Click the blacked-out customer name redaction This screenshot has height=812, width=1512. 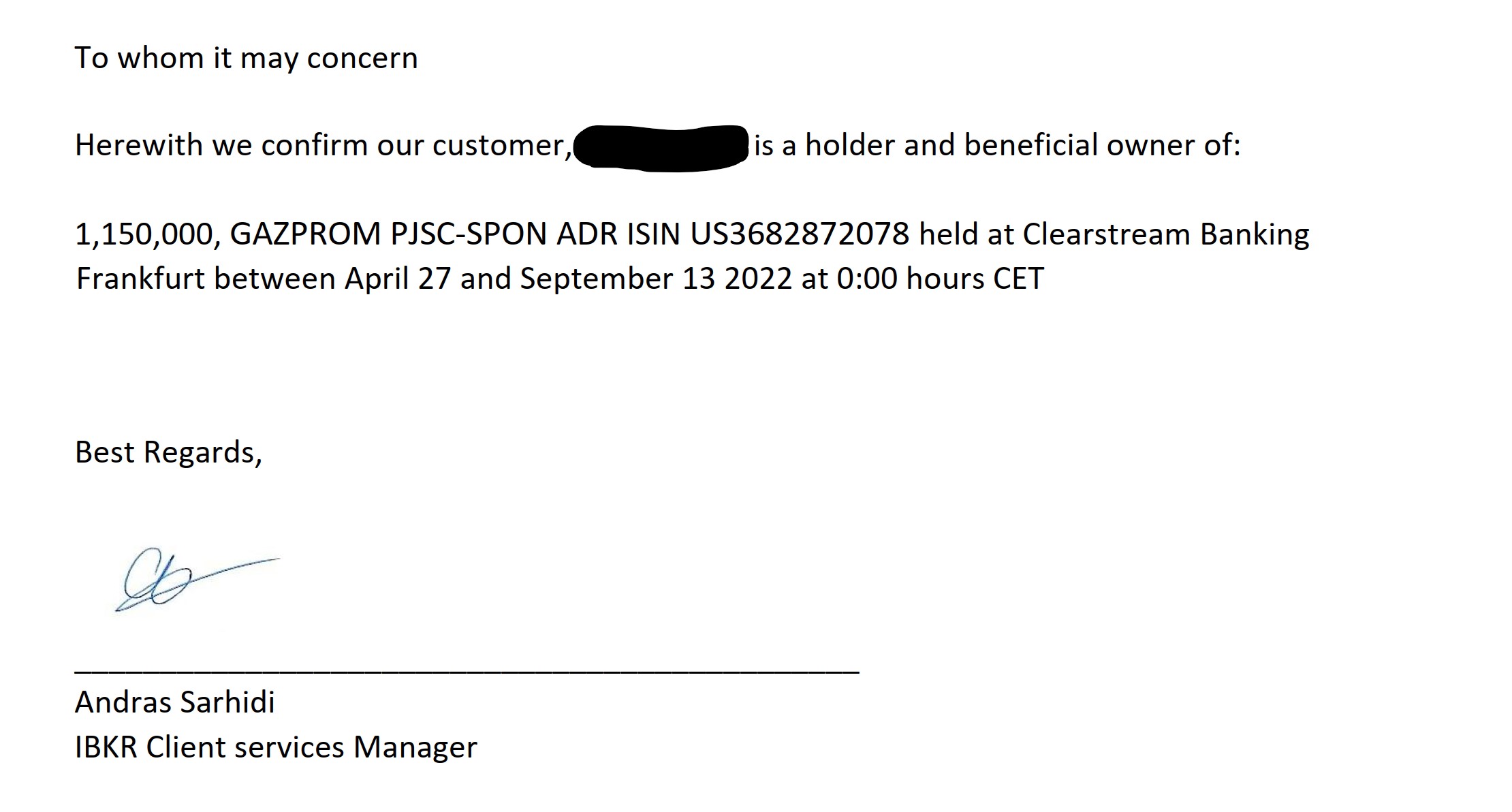click(661, 148)
